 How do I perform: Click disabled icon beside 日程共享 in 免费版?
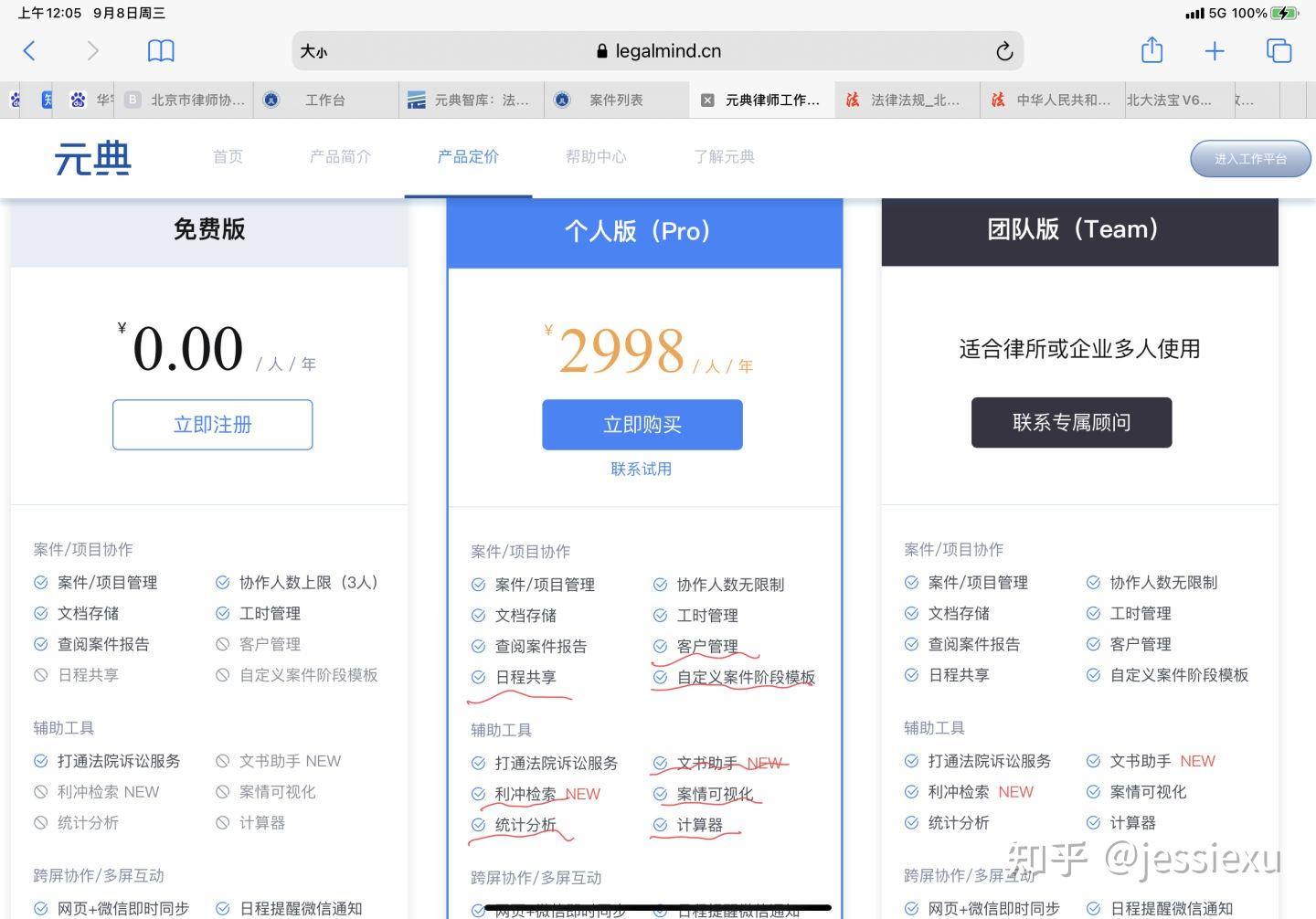[x=40, y=675]
